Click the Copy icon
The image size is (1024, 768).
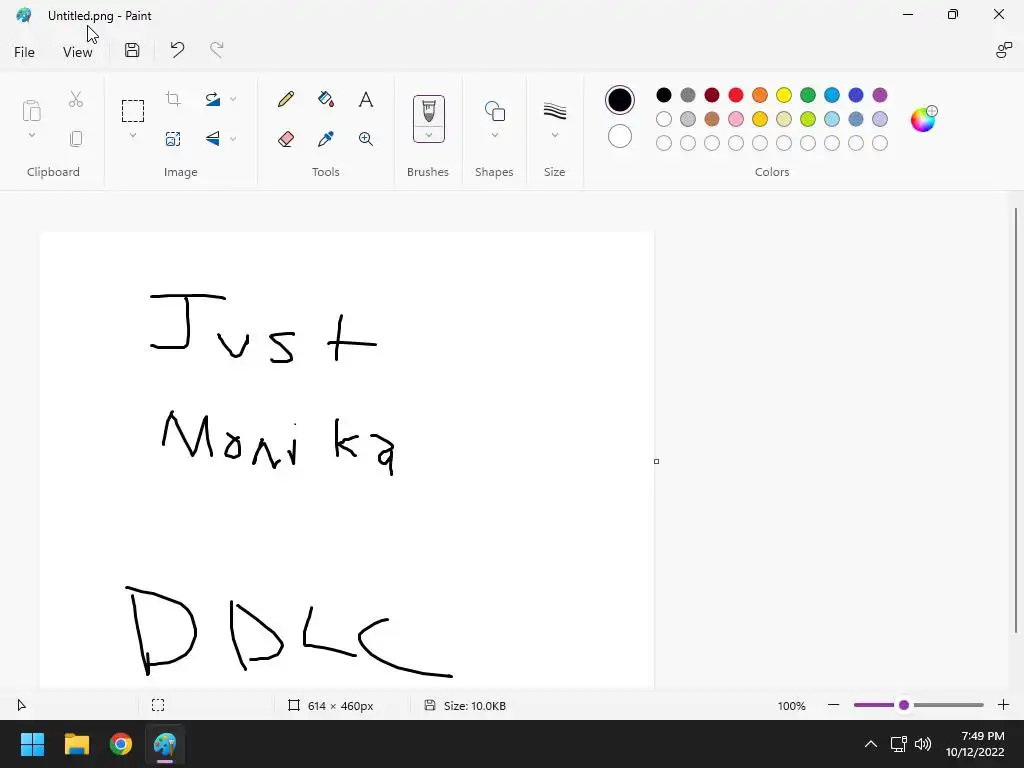point(76,138)
